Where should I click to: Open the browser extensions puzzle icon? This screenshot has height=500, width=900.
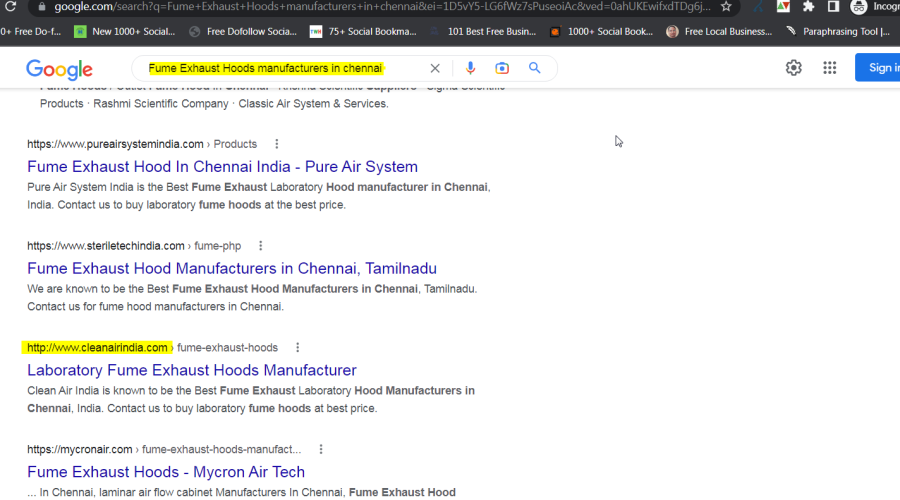tap(809, 6)
